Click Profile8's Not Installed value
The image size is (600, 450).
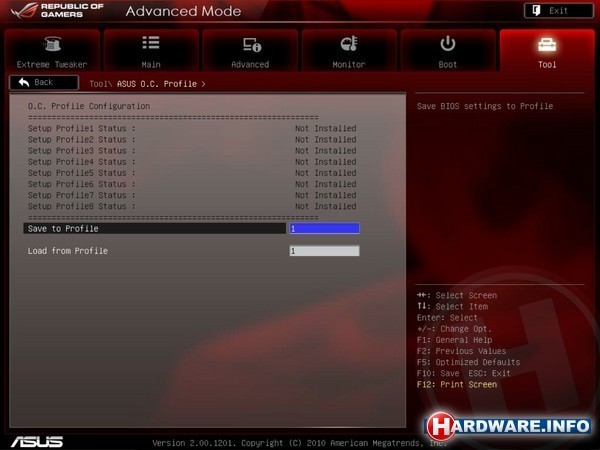326,206
